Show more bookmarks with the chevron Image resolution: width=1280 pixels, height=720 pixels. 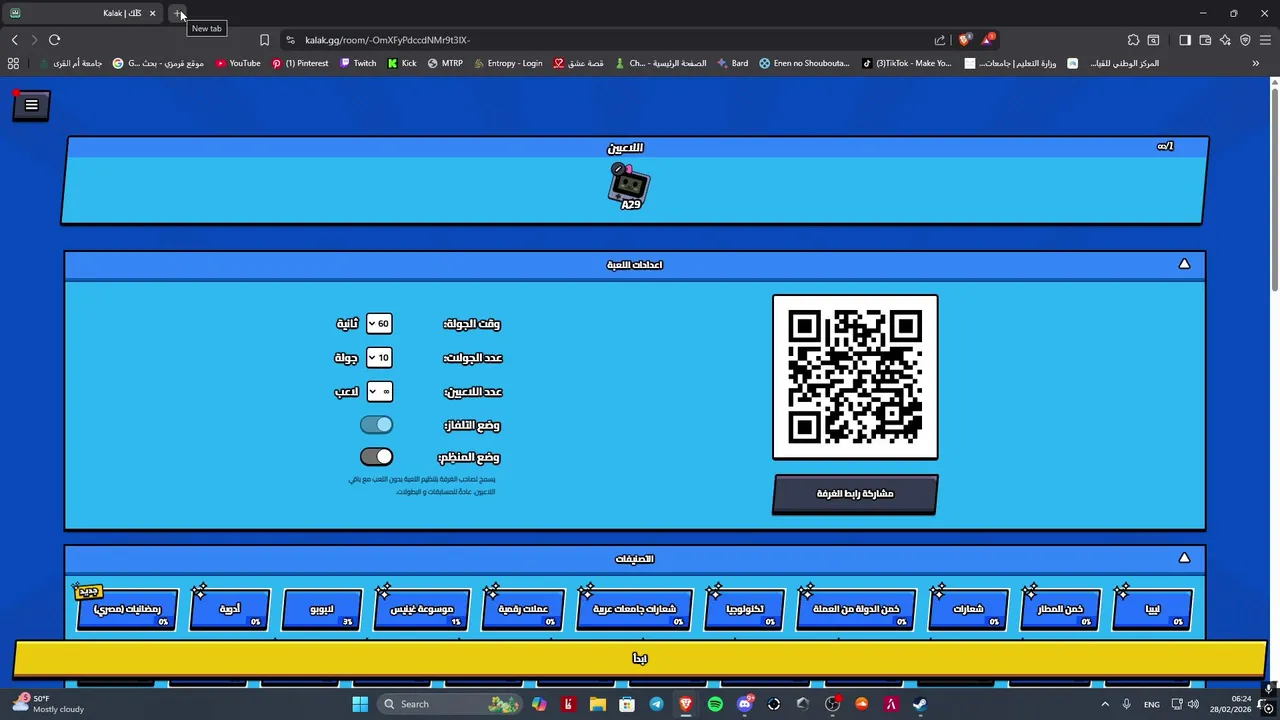[1256, 63]
